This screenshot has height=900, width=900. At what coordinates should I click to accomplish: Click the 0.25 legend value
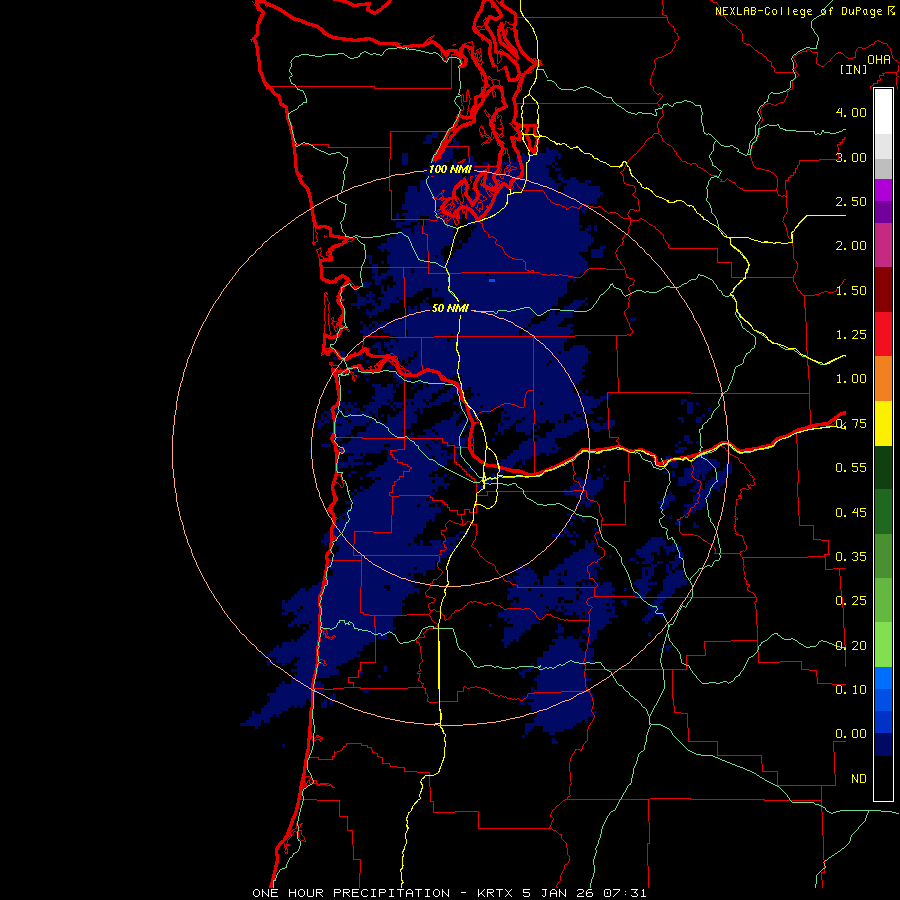click(851, 601)
